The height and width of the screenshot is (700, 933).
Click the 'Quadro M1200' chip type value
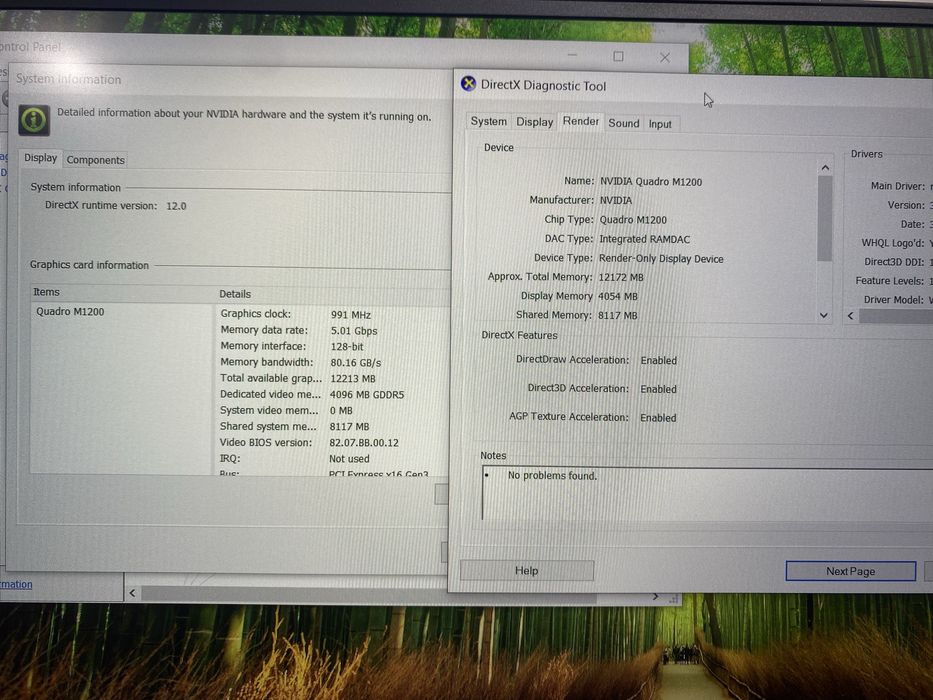click(x=633, y=220)
